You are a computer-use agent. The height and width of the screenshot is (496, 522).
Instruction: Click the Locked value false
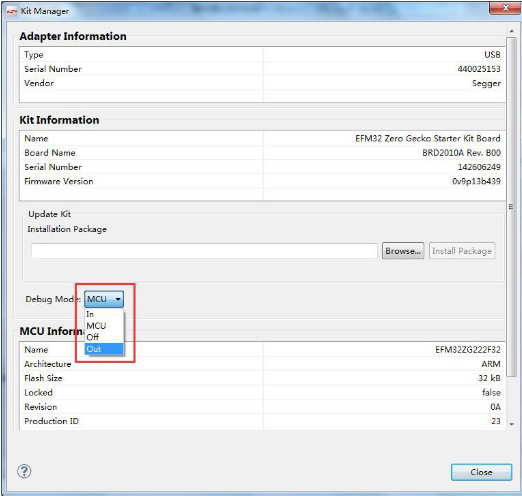(x=491, y=393)
